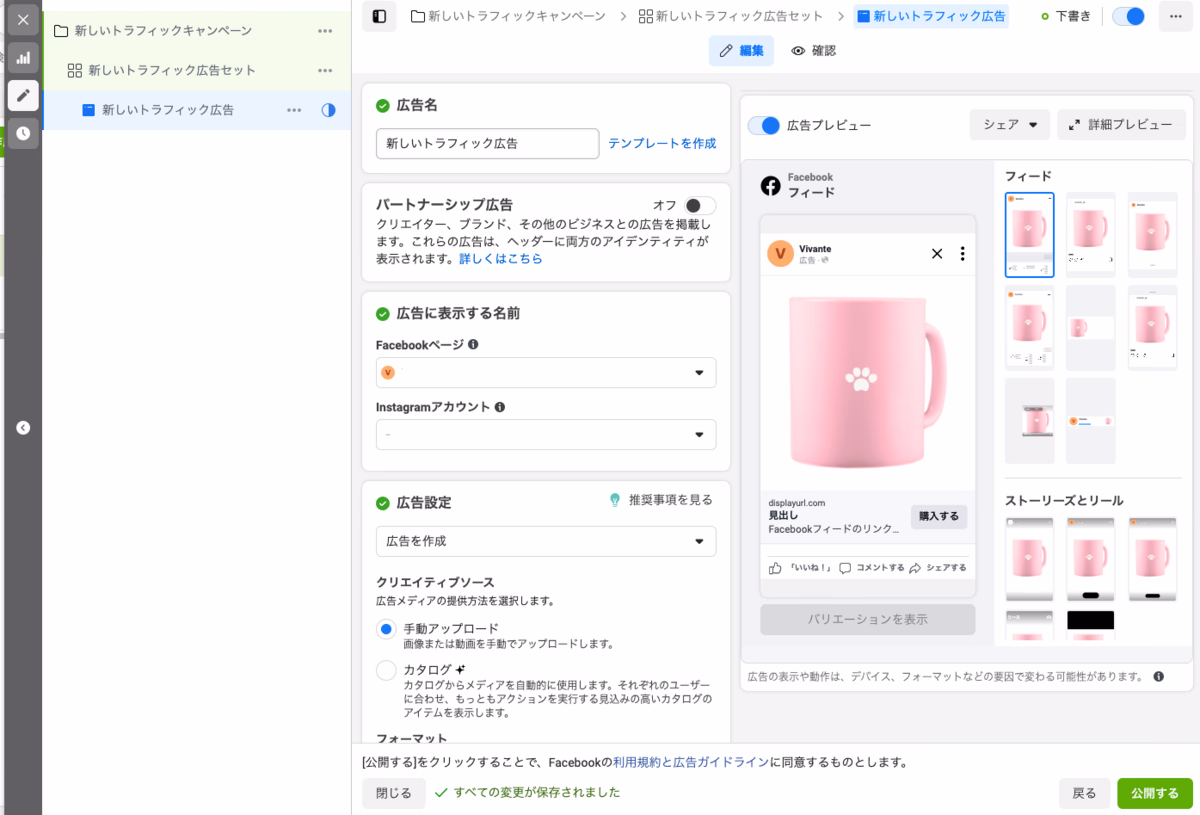Image resolution: width=1200 pixels, height=815 pixels.
Task: Toggle the パートナーシップ広告 switch on
Action: coord(700,205)
